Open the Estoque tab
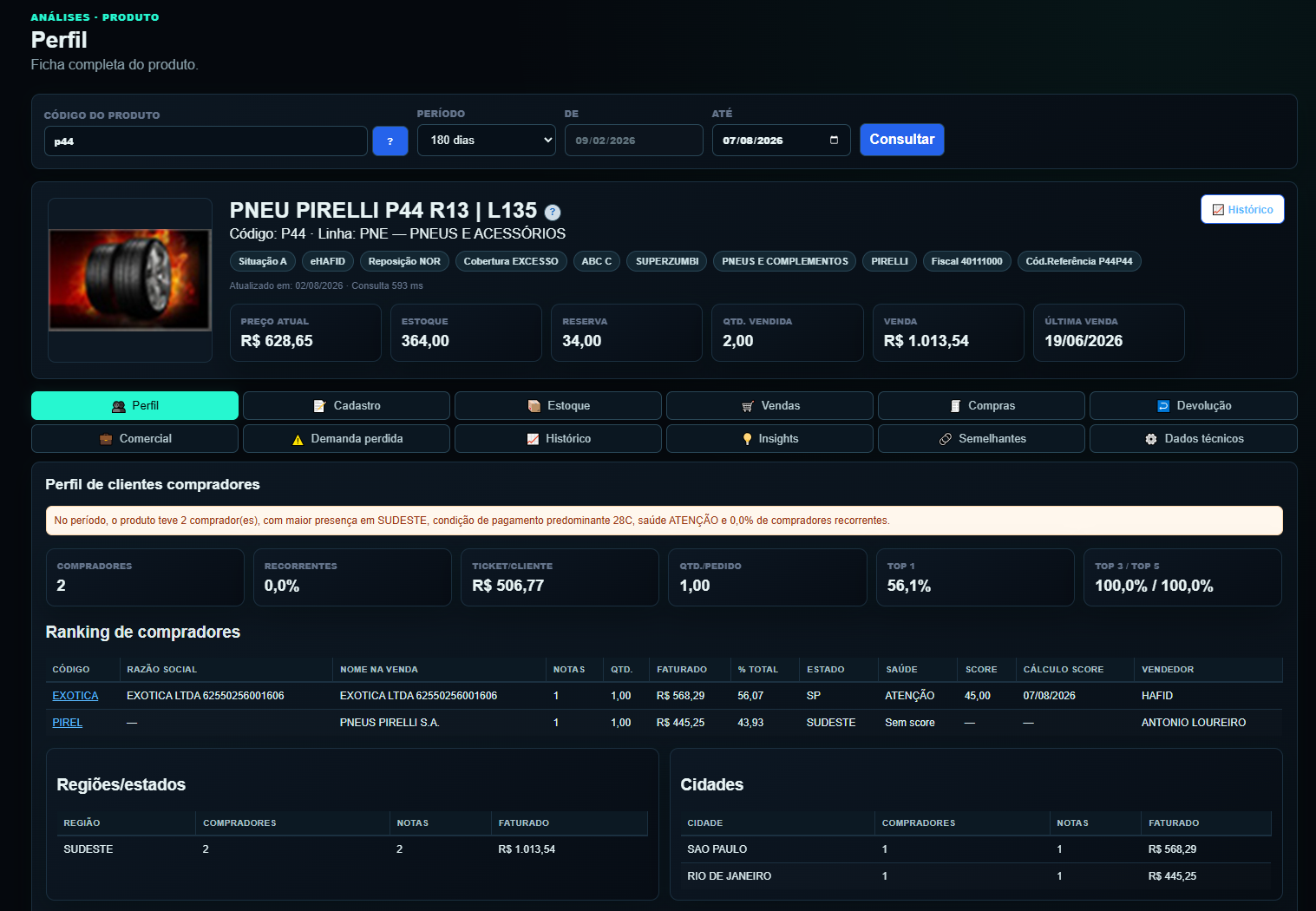 (558, 406)
